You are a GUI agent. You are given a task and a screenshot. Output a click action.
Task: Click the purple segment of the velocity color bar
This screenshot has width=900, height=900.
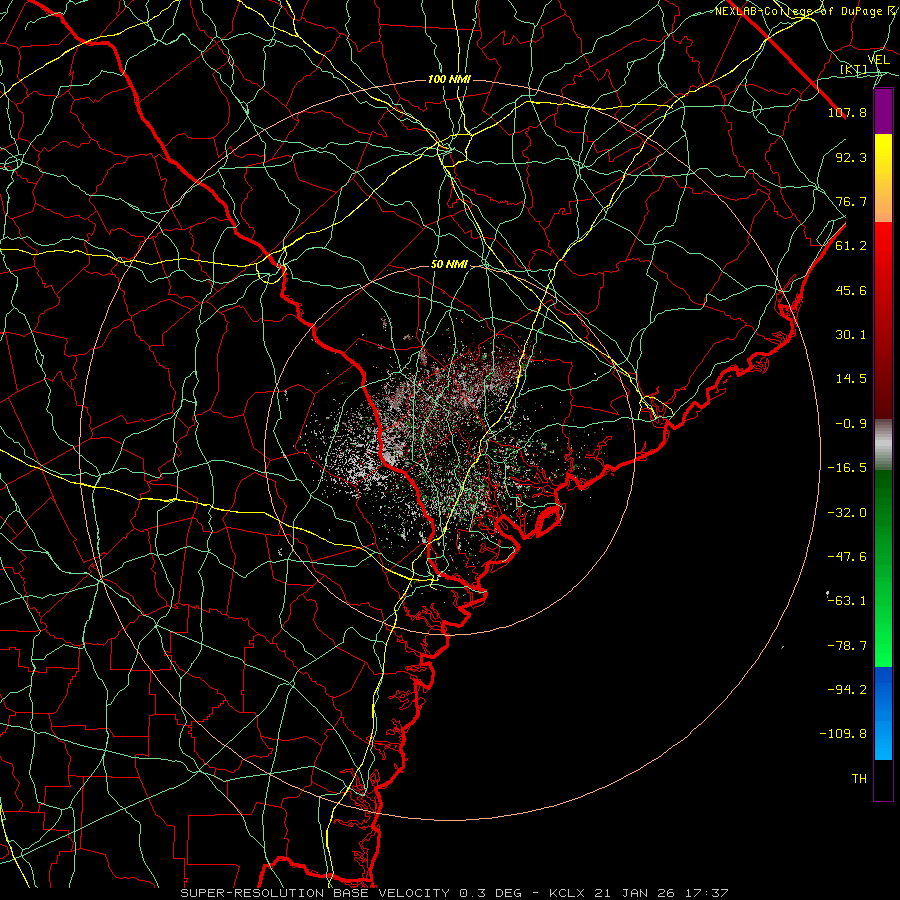tap(883, 112)
